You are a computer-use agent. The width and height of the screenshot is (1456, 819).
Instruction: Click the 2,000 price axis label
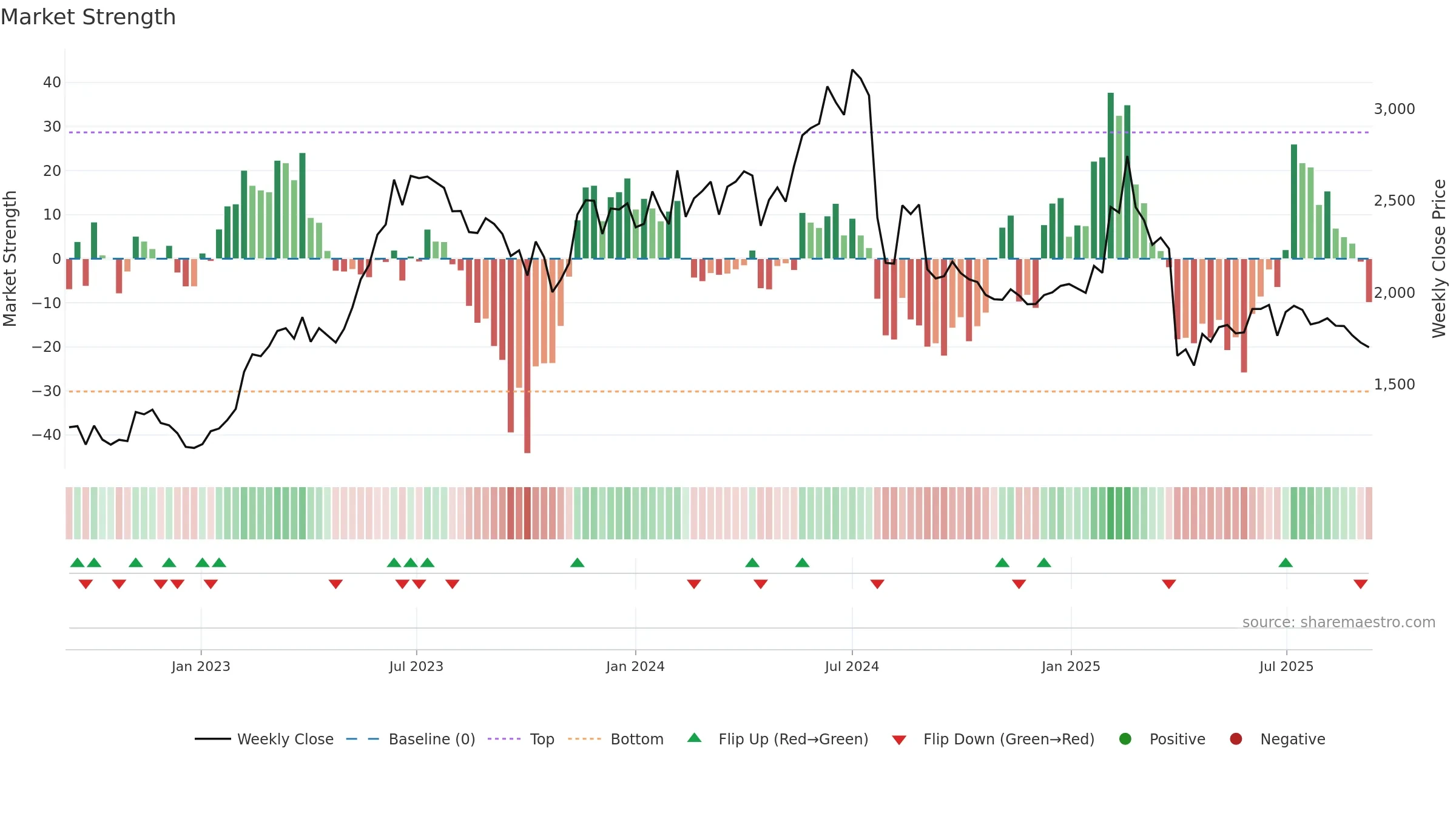pos(1394,293)
